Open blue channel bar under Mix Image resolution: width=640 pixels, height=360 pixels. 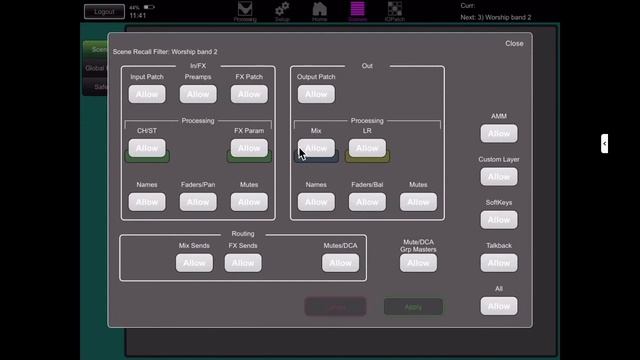tap(316, 160)
